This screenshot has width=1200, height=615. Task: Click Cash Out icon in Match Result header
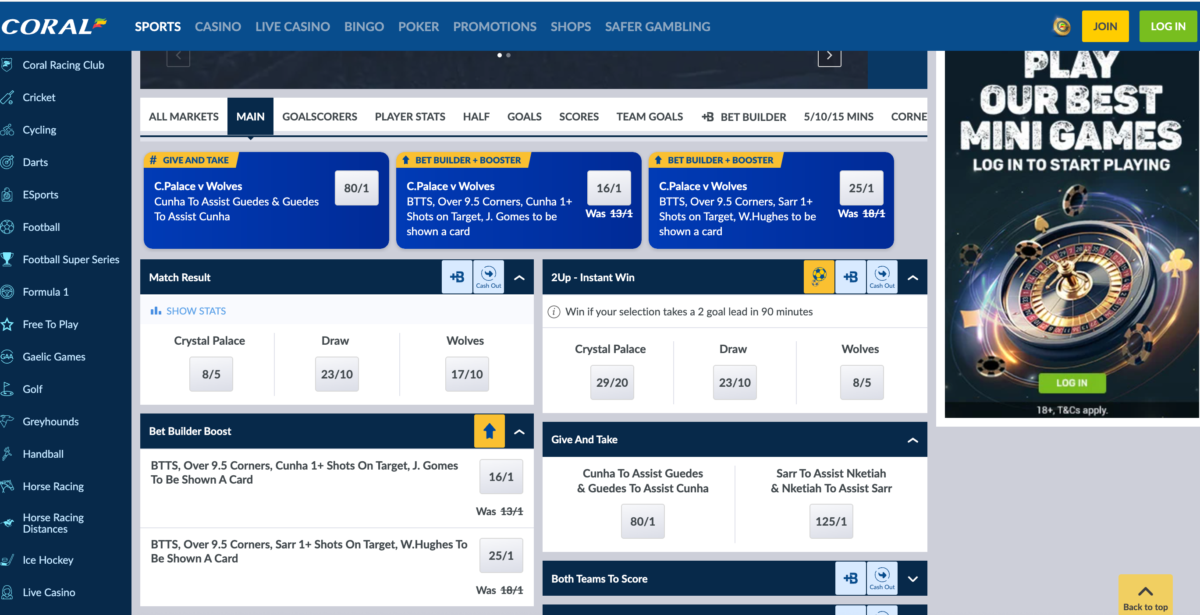coord(488,277)
